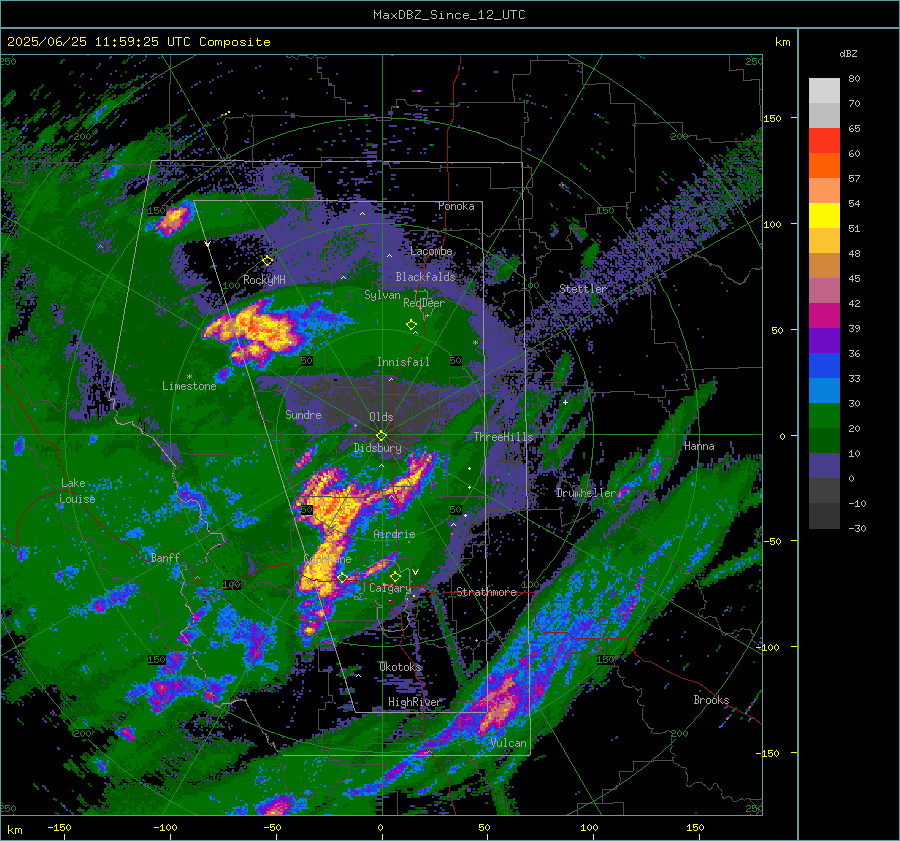Click the Olds town label
The image size is (900, 841).
[381, 417]
